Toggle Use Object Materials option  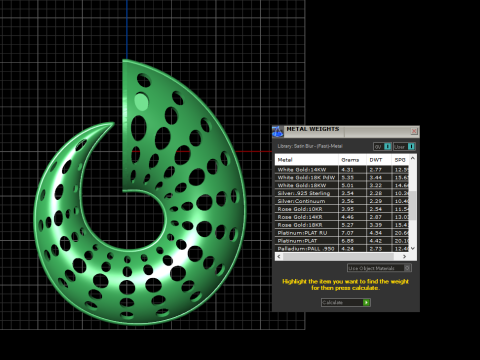pyautogui.click(x=379, y=268)
